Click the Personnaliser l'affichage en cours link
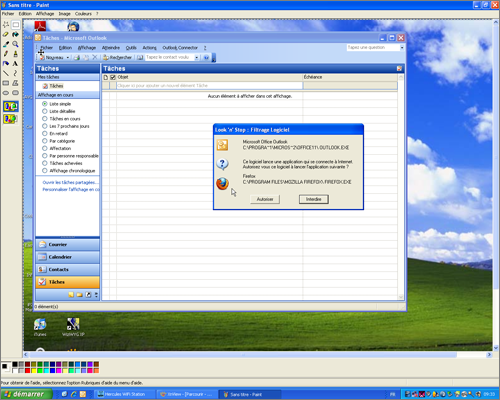 pos(71,189)
